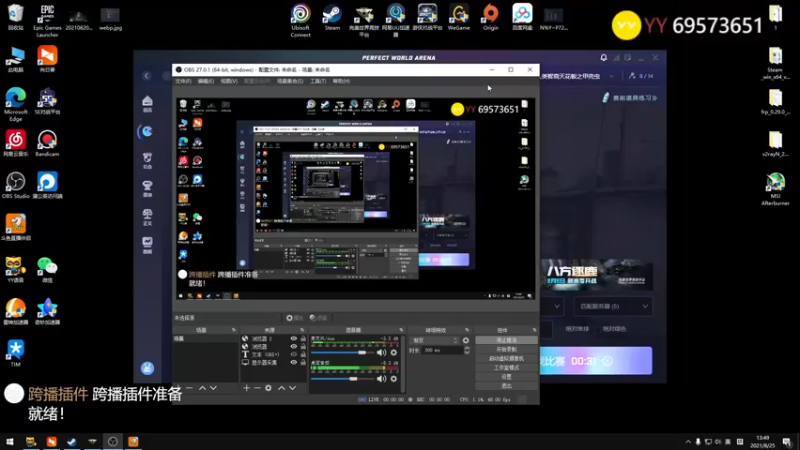Image resolution: width=800 pixels, height=450 pixels.
Task: Toggle lock on 浏览器 2 source
Action: click(303, 339)
